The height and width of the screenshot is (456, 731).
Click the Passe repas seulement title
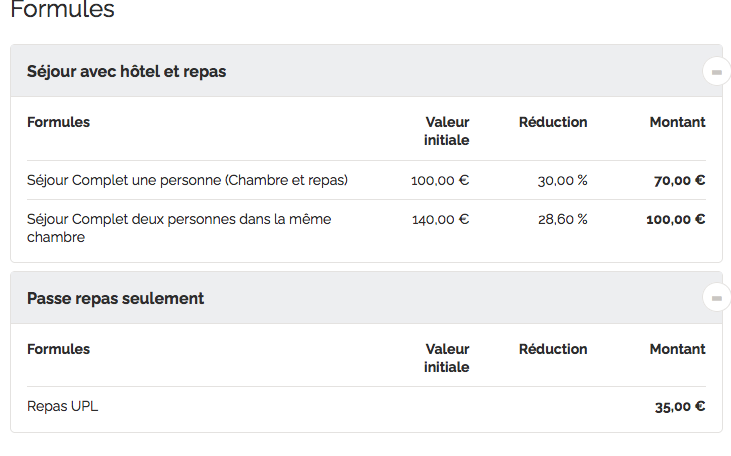115,298
